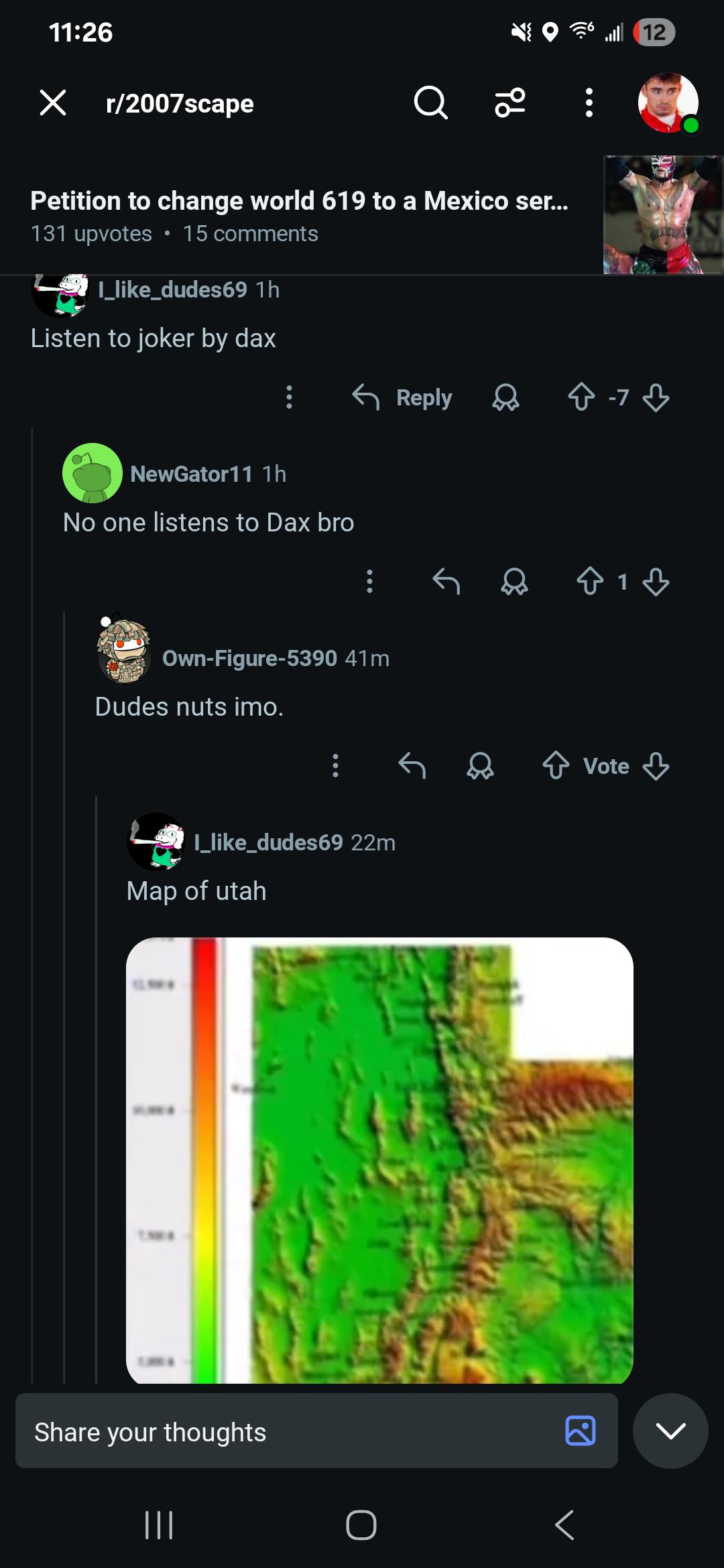The width and height of the screenshot is (724, 1568).
Task: Downvote the 'Listen to joker by dax' comment
Action: coord(656,397)
